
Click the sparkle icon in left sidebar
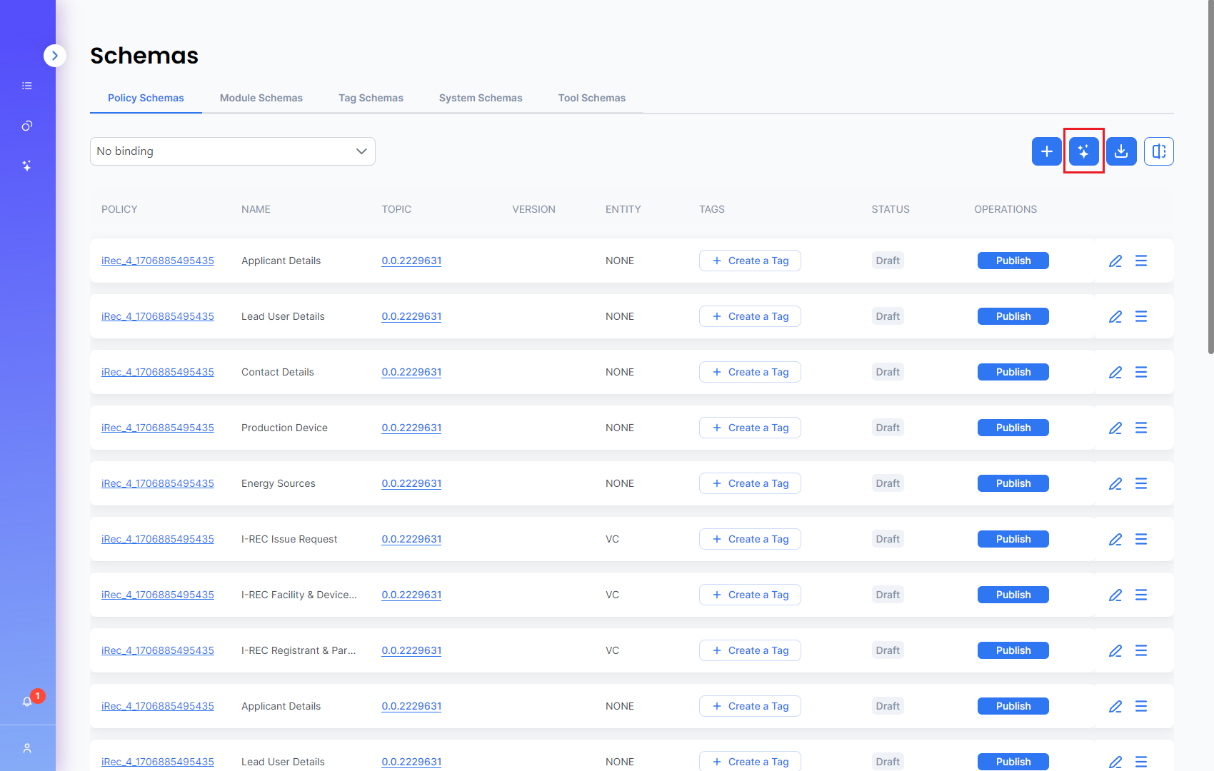[28, 166]
